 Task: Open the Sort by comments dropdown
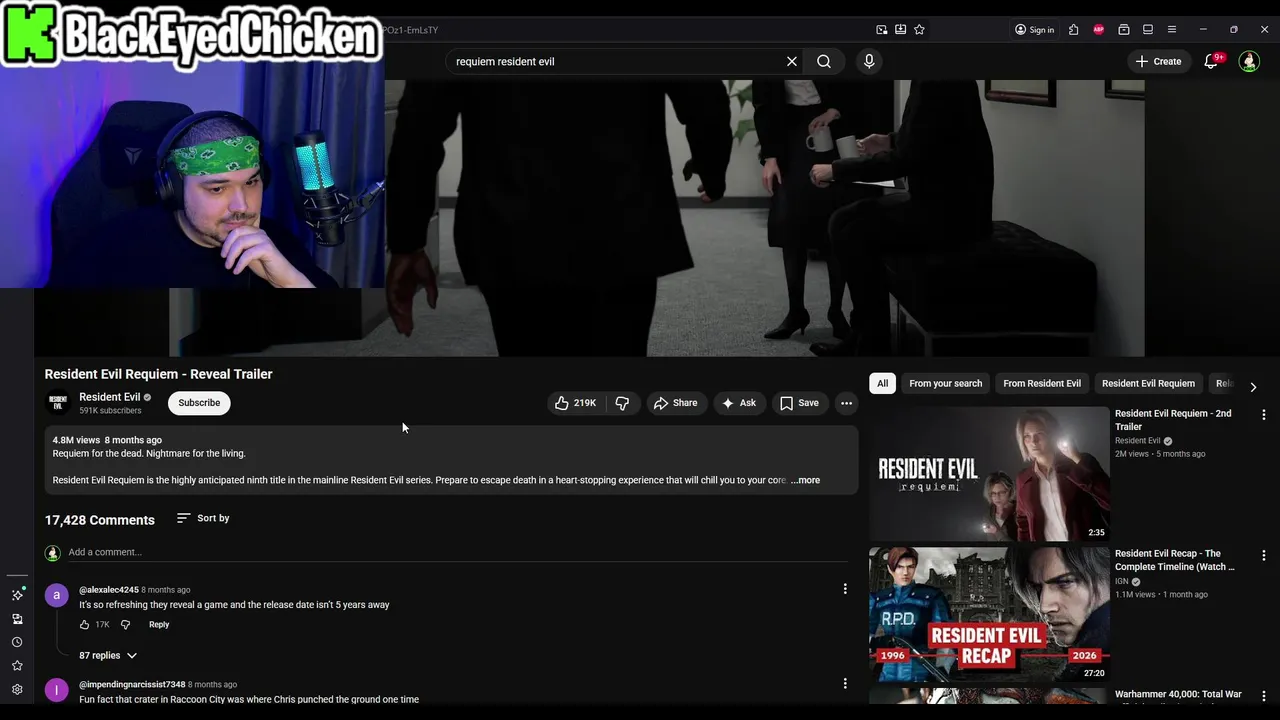pos(203,518)
